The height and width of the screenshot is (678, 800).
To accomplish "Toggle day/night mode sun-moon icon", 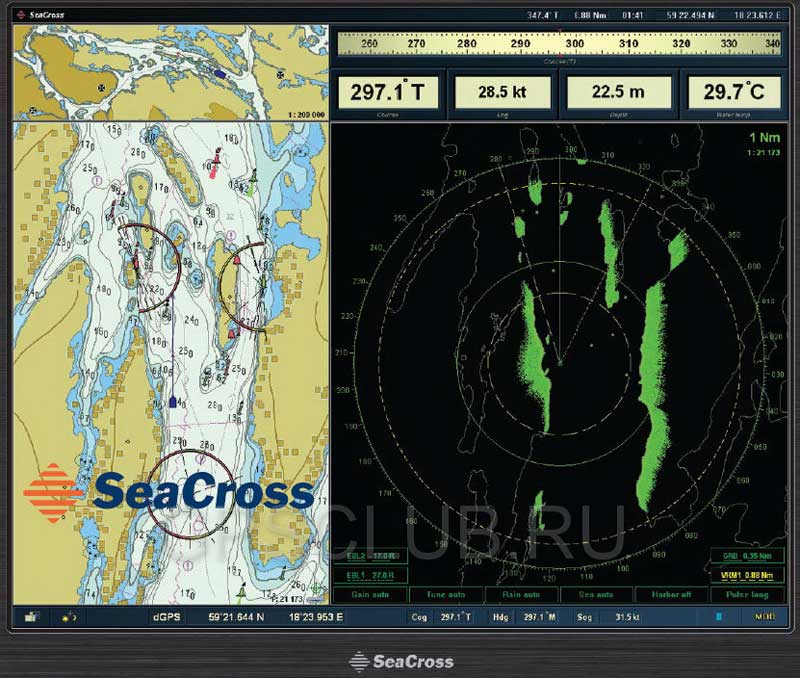I will 69,617.
